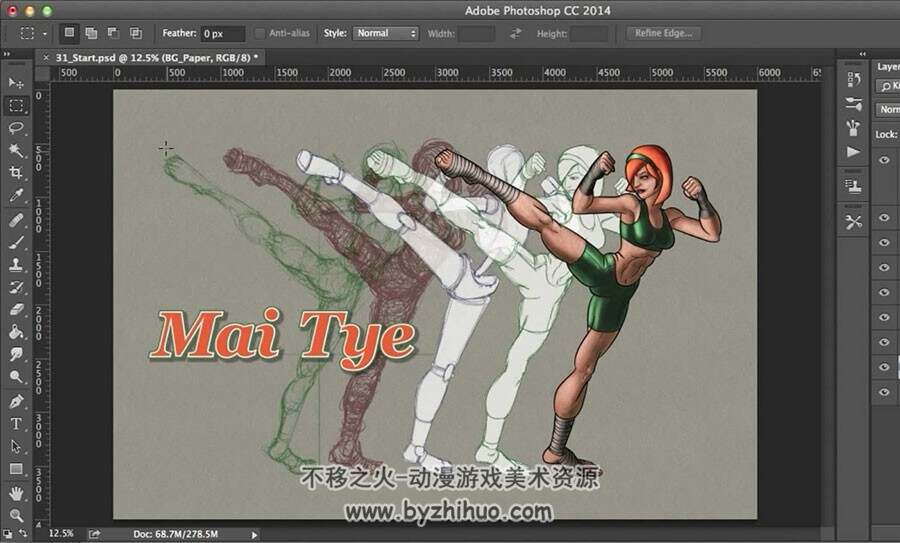Open the Style dropdown set to Normal

point(386,33)
